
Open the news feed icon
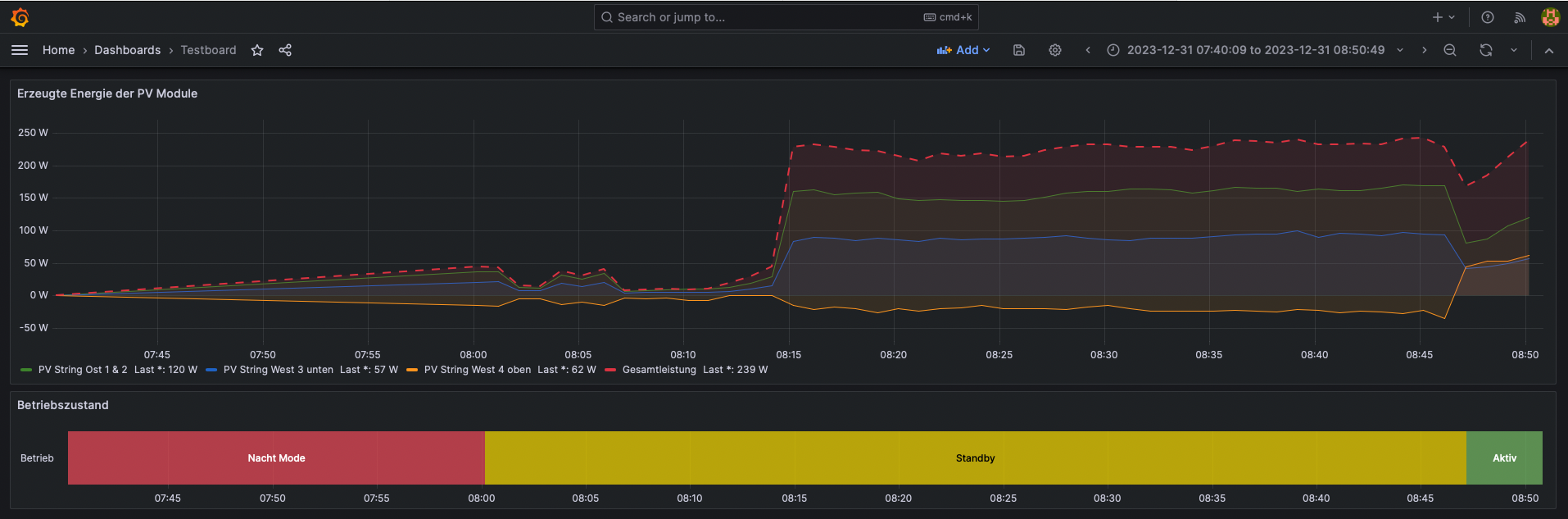[1520, 17]
